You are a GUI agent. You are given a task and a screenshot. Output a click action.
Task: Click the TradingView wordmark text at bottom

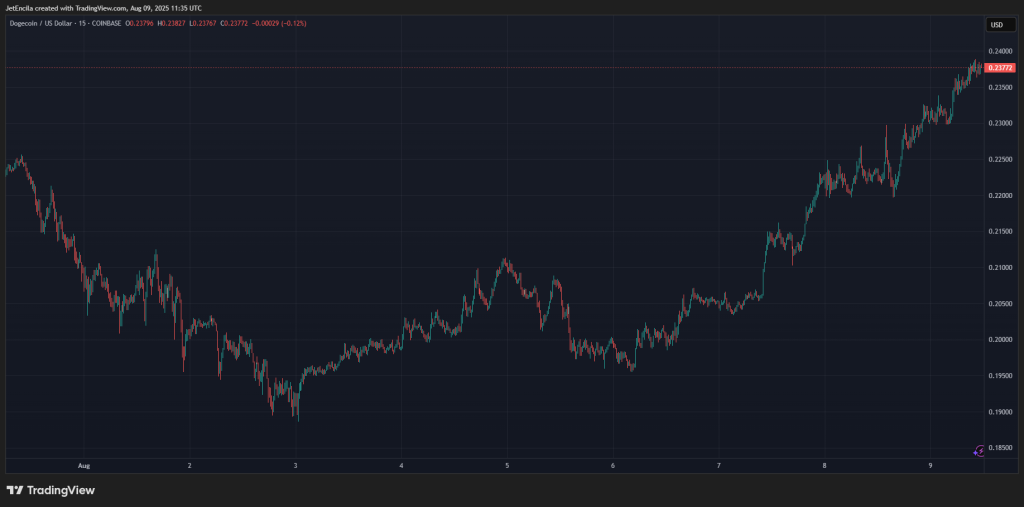[x=59, y=490]
